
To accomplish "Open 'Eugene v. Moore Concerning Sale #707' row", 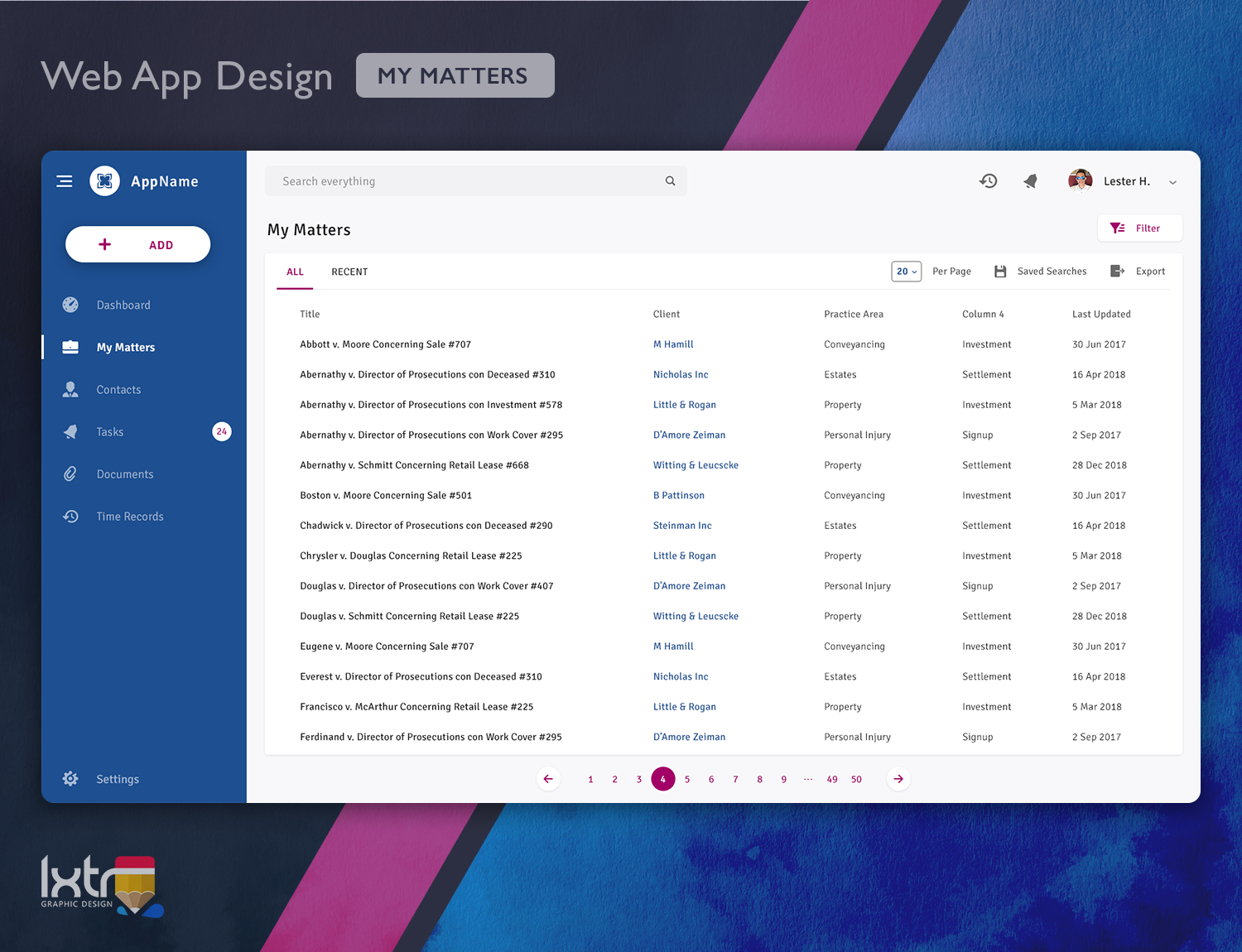I will (x=387, y=647).
